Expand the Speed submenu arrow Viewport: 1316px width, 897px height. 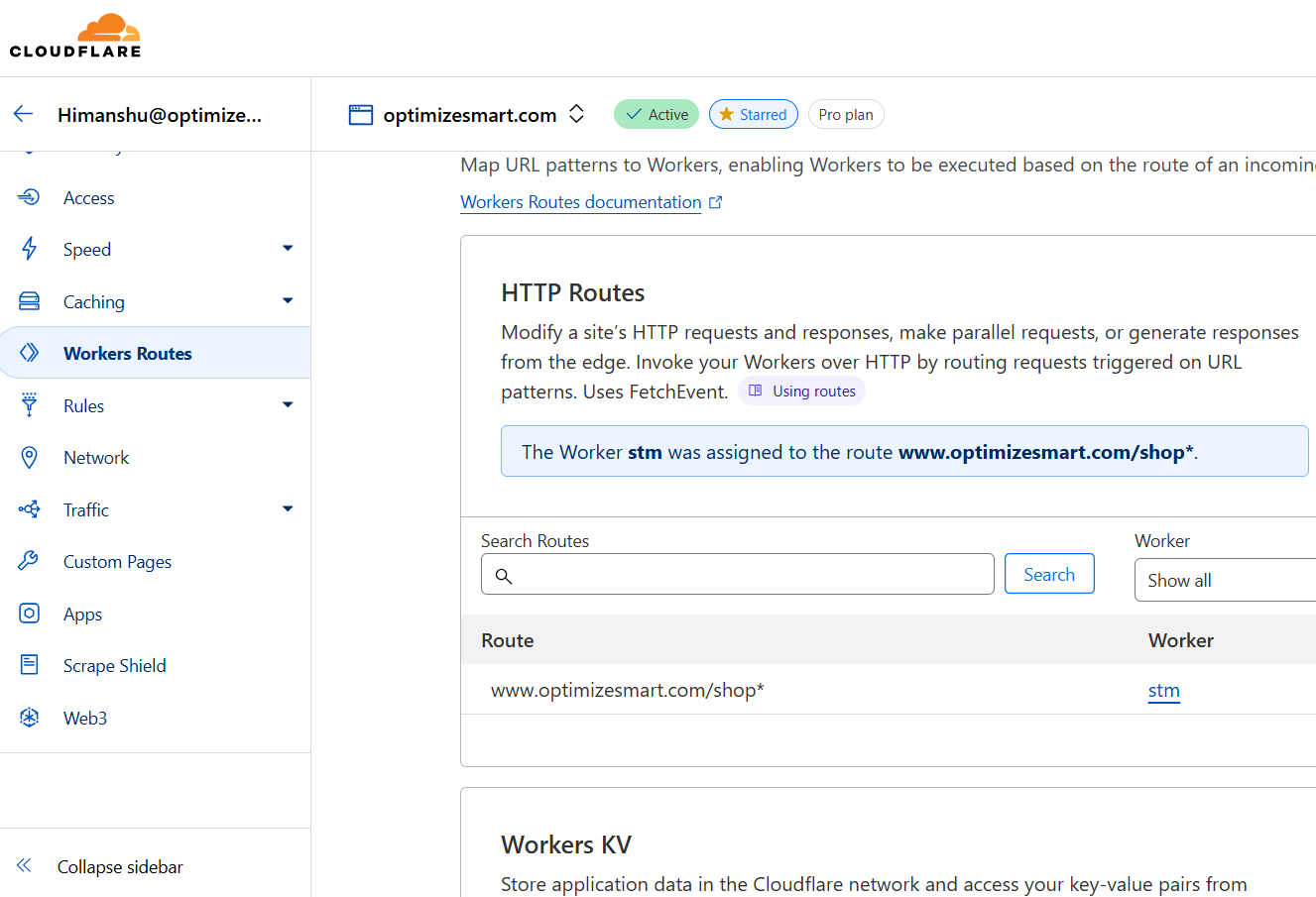coord(288,248)
